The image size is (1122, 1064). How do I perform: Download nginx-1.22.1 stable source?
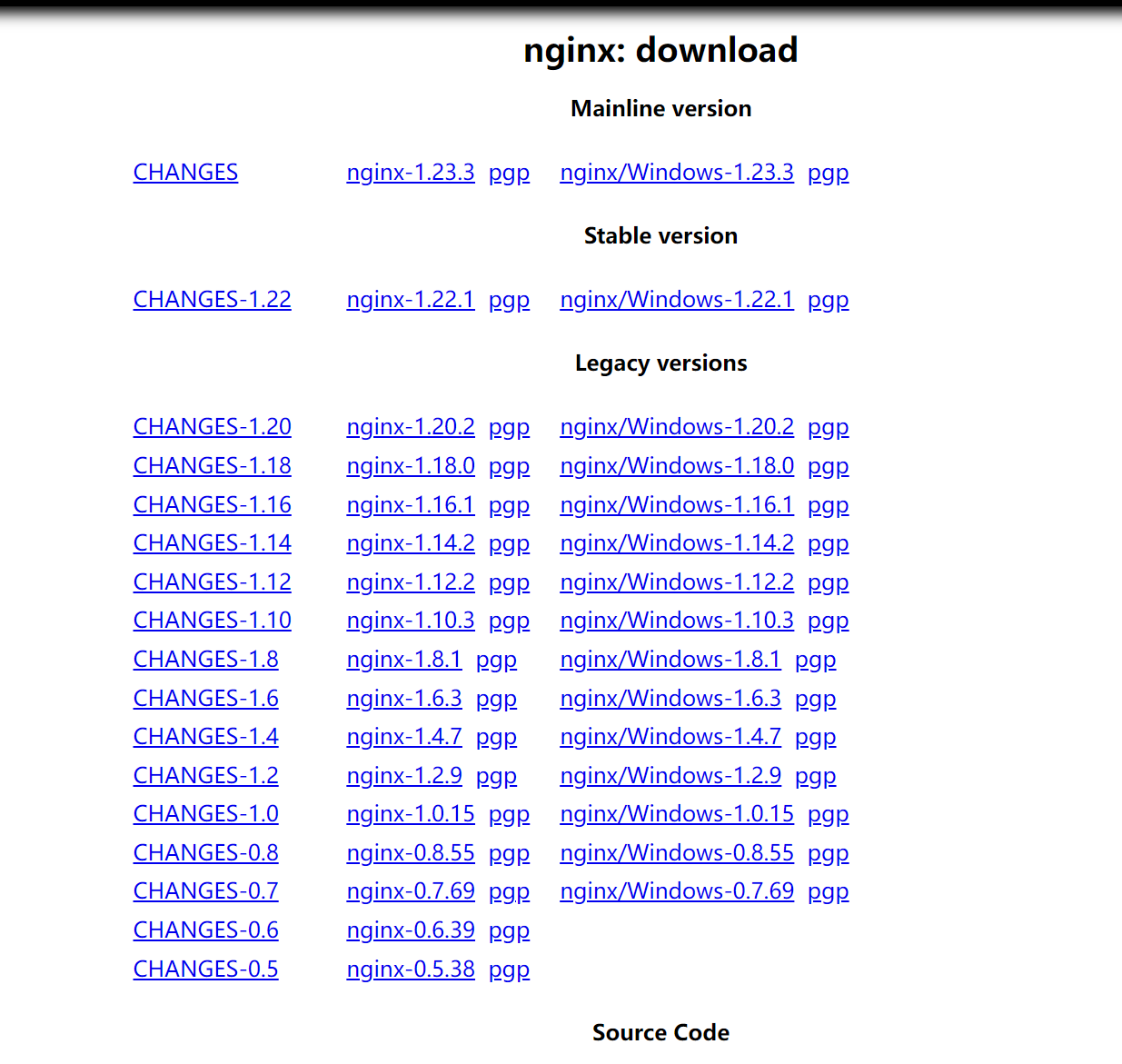coord(411,300)
